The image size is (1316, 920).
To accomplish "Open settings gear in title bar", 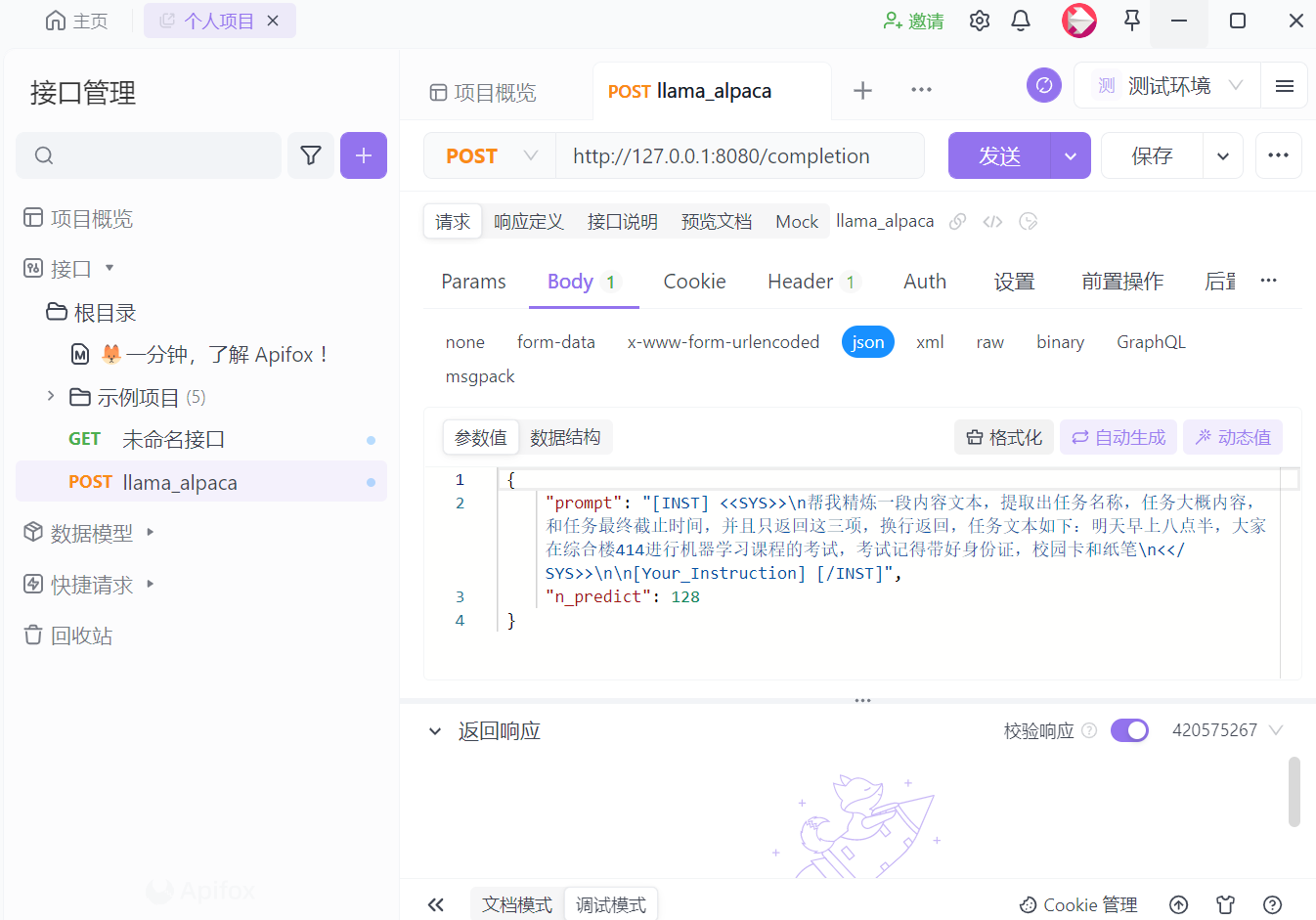I will pyautogui.click(x=980, y=21).
